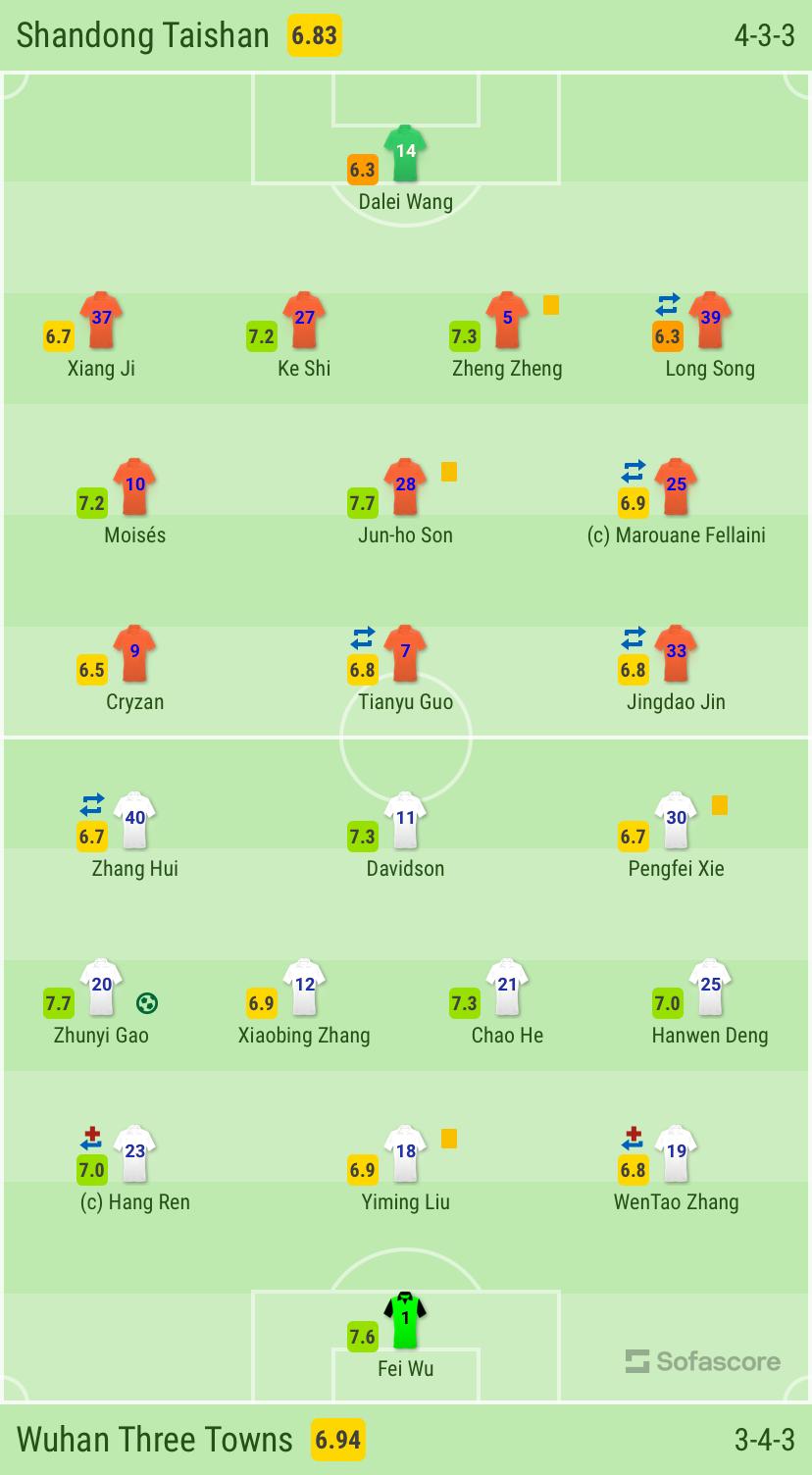The image size is (812, 1475).
Task: Click Marouane Fellaini's player name
Action: coord(677,535)
